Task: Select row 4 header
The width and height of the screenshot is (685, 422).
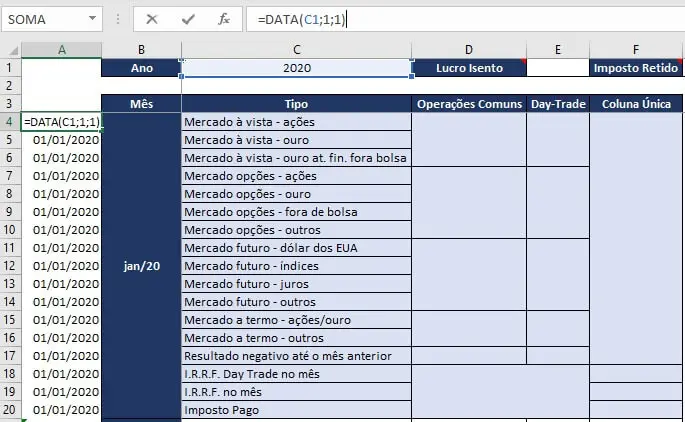Action: coord(10,122)
